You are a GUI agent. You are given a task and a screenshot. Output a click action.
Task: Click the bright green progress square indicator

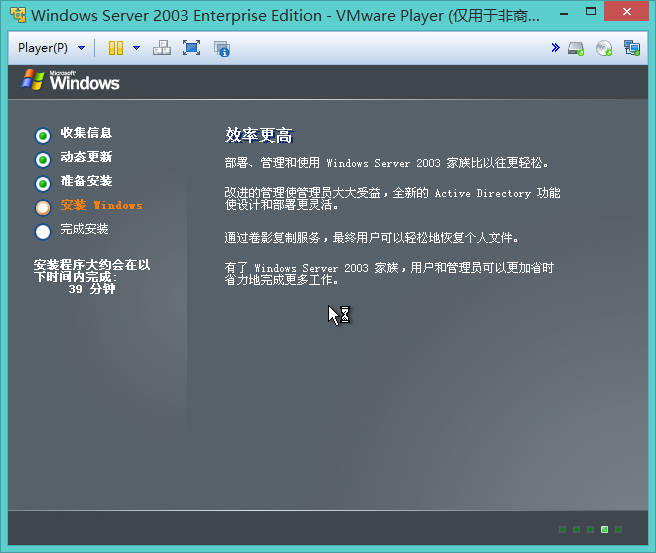point(604,530)
